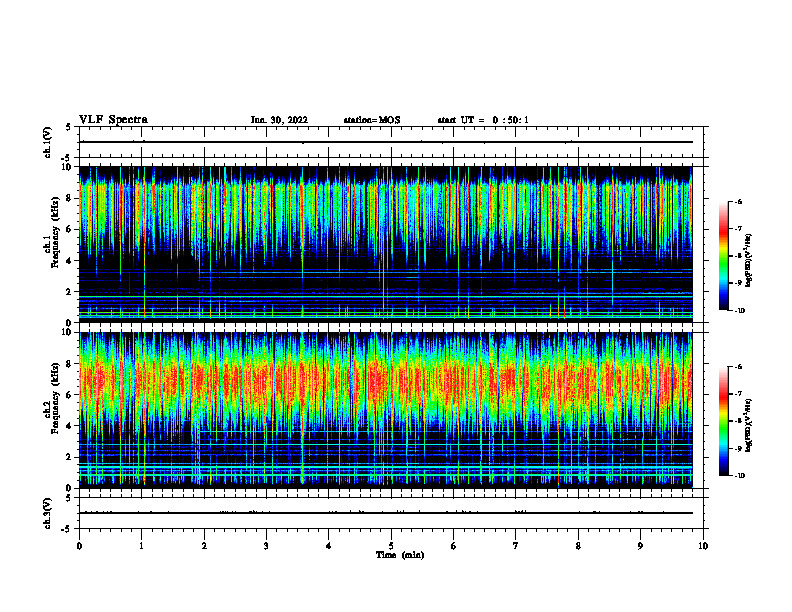Click the time axis tick label "9"

point(640,546)
